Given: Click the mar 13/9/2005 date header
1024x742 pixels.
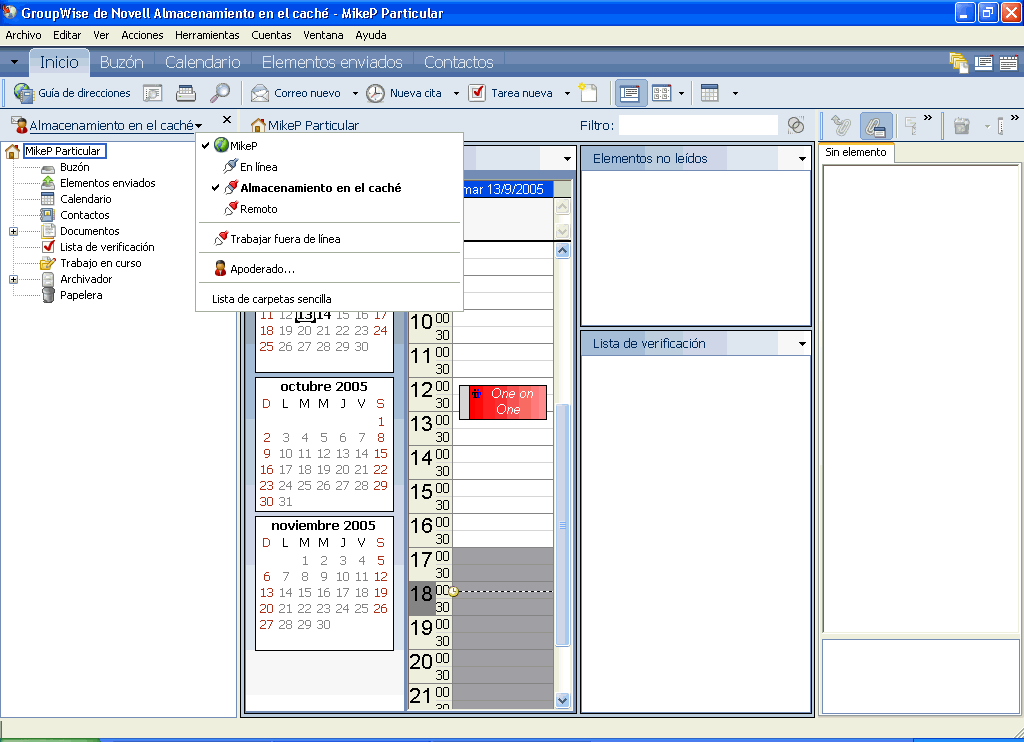Looking at the screenshot, I should 508,189.
